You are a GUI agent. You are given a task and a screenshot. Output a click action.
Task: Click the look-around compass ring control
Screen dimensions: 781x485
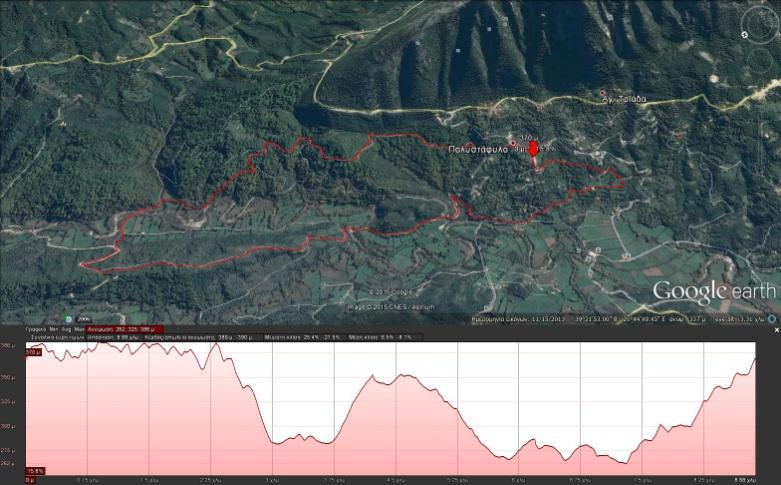(x=760, y=23)
